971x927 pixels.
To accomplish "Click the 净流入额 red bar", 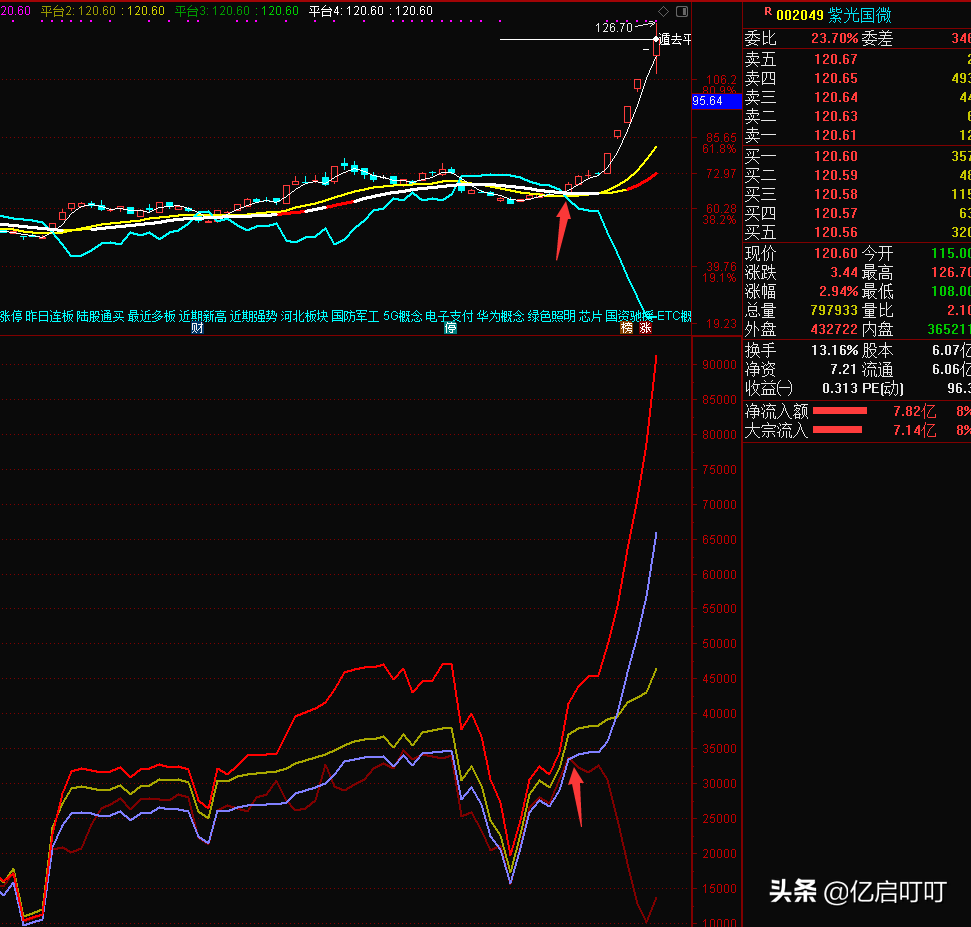I will [x=840, y=410].
